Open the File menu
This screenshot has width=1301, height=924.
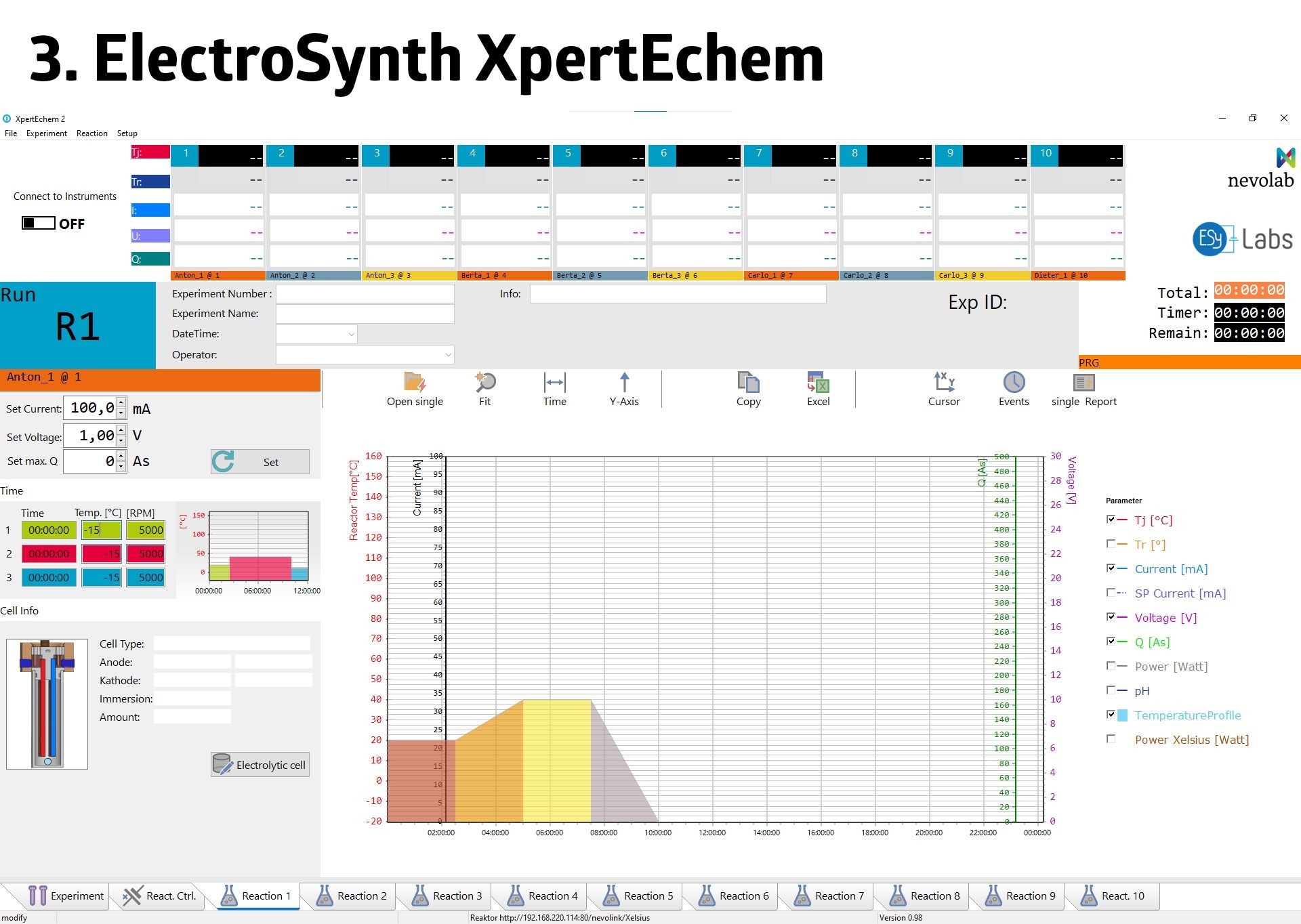click(11, 133)
